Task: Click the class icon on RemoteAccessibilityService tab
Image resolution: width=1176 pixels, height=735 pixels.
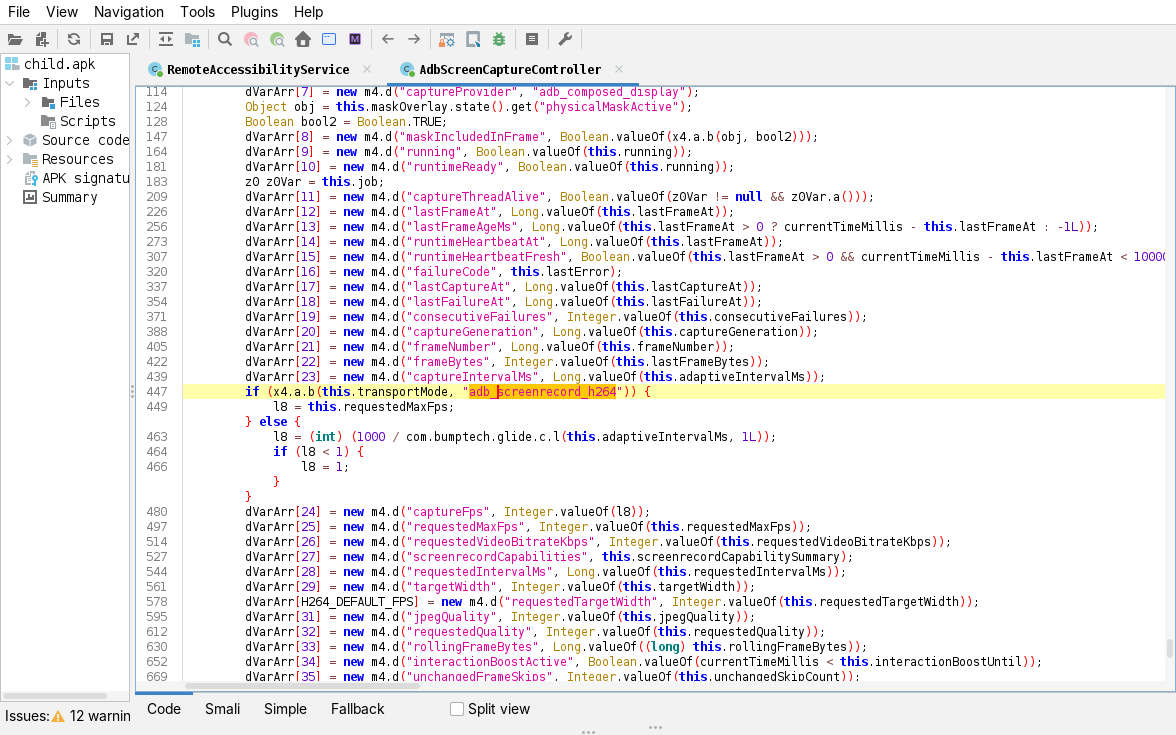Action: coord(155,70)
